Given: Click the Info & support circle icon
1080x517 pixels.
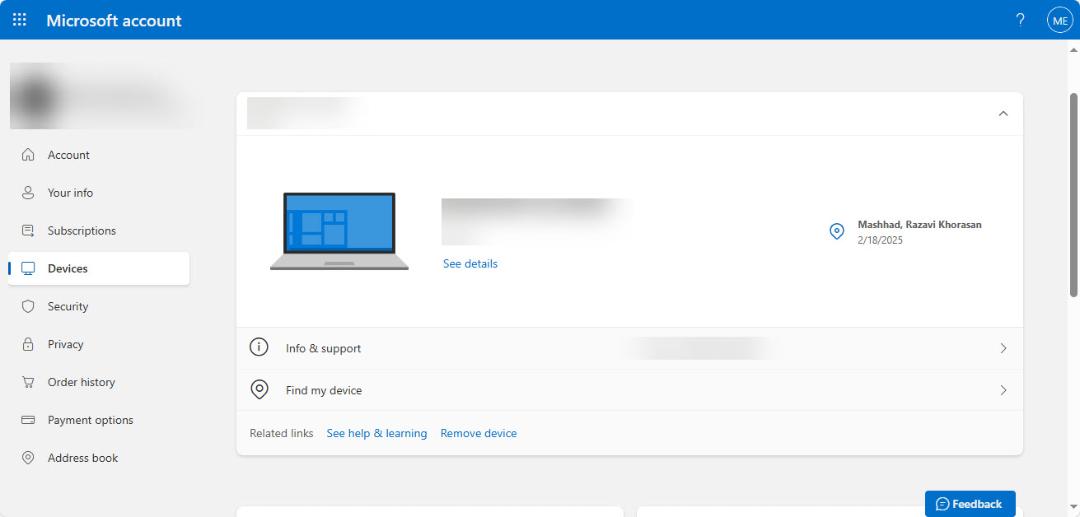Looking at the screenshot, I should 258,348.
